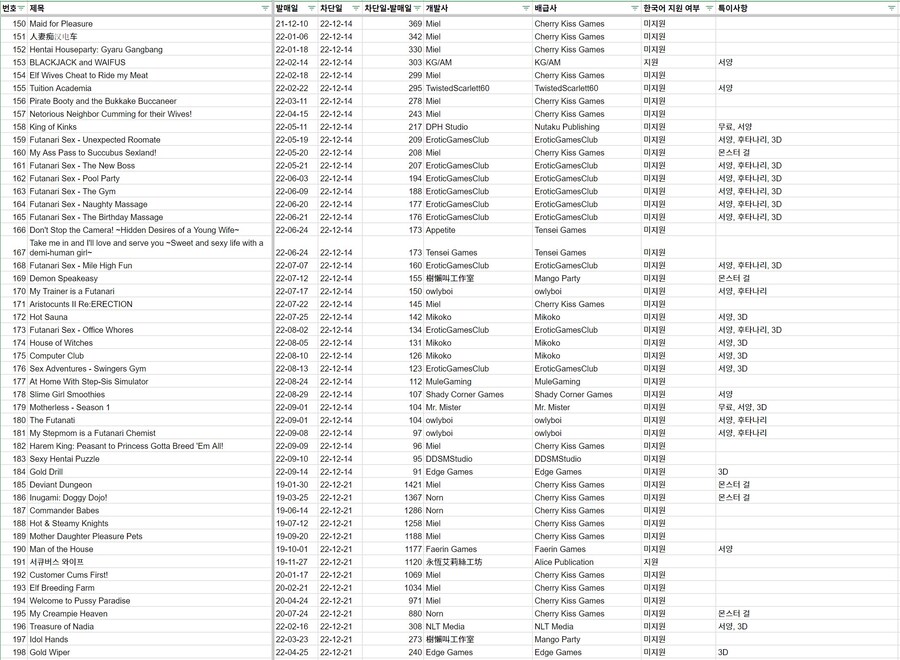Open the 차단일-발매일 column filter dropdown
This screenshot has height=660, width=900.
click(x=417, y=8)
